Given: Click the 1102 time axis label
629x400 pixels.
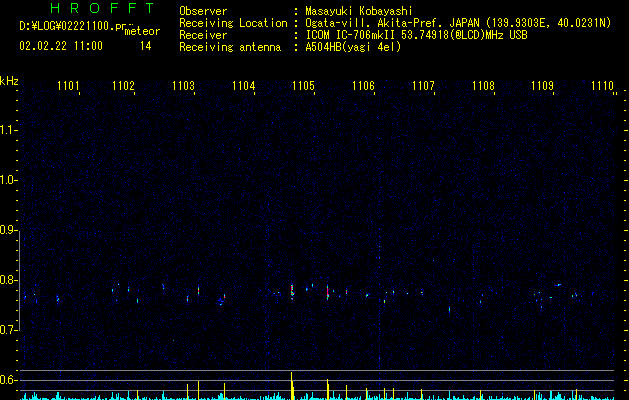Looking at the screenshot, I should [x=124, y=86].
